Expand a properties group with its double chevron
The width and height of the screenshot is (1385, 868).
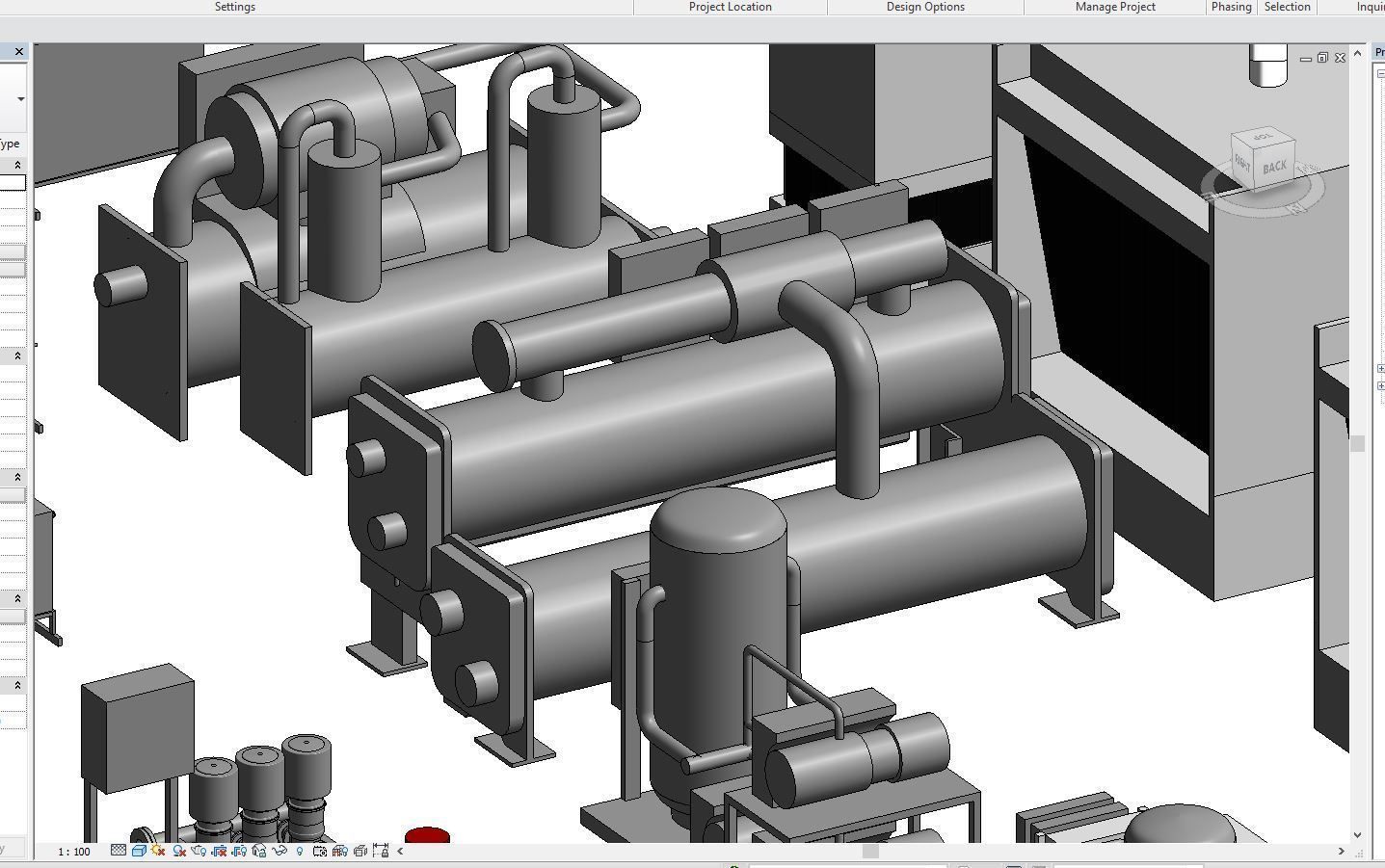click(17, 164)
